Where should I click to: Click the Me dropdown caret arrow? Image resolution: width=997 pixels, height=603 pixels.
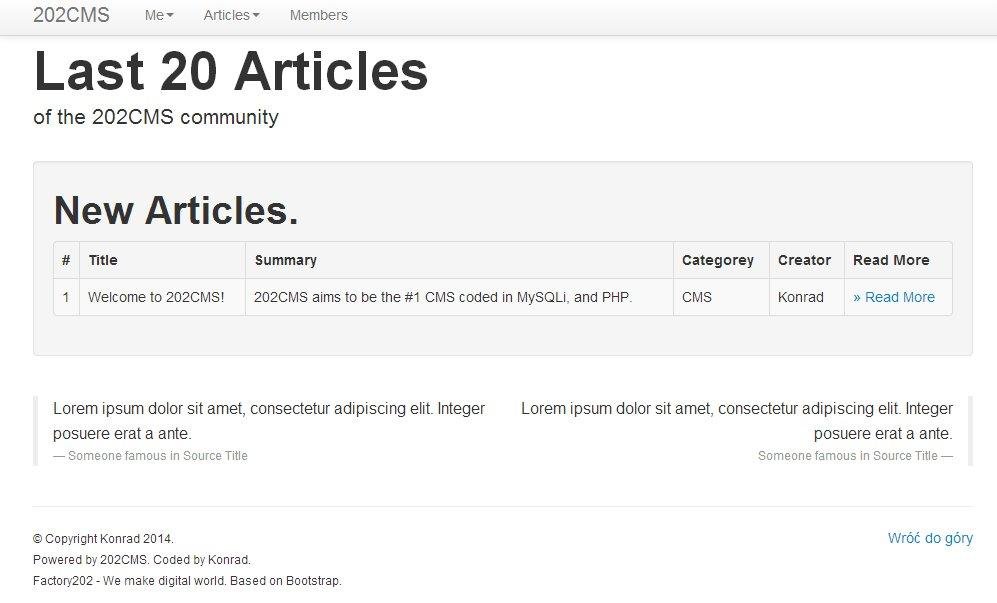pyautogui.click(x=171, y=16)
